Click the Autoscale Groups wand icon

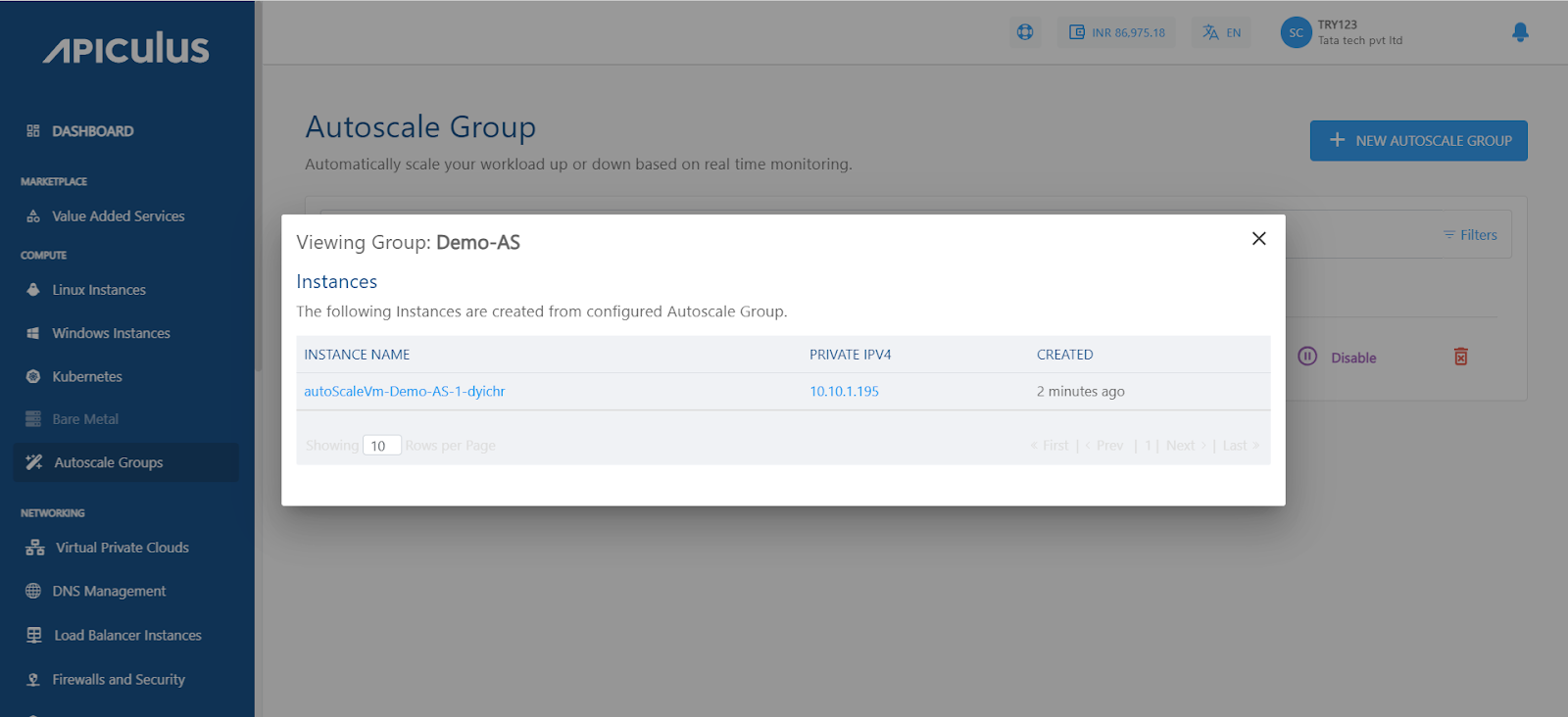click(x=34, y=462)
